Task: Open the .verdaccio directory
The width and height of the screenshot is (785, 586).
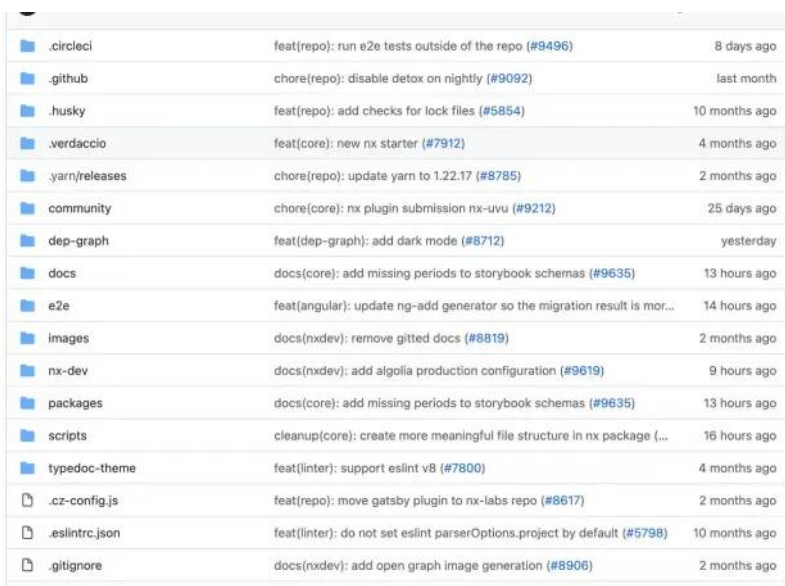Action: coord(77,144)
